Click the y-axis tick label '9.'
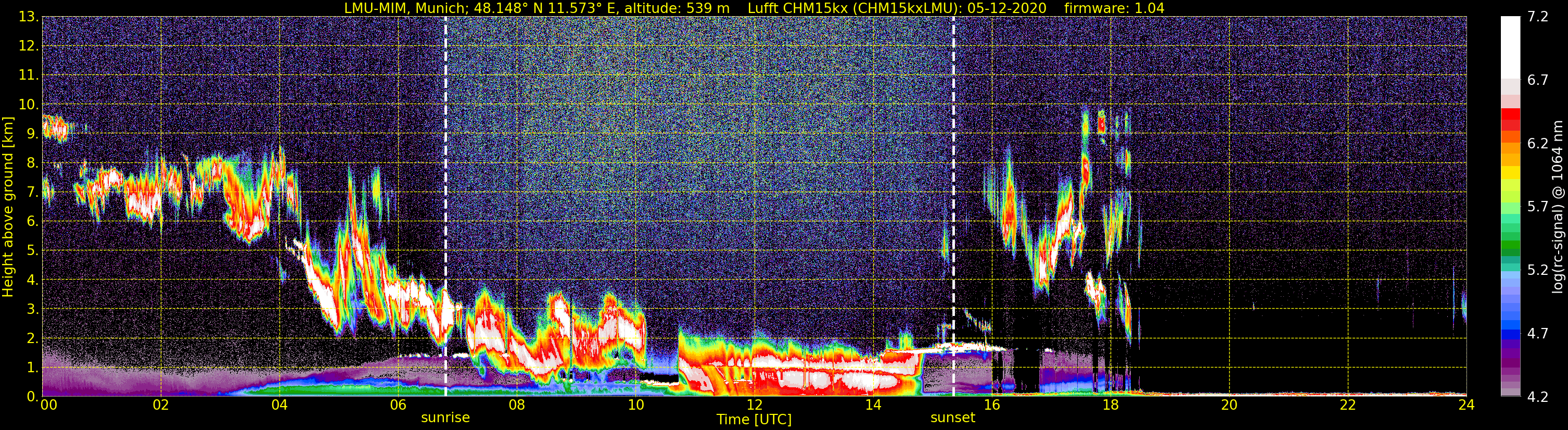Image resolution: width=1568 pixels, height=430 pixels. pos(32,134)
